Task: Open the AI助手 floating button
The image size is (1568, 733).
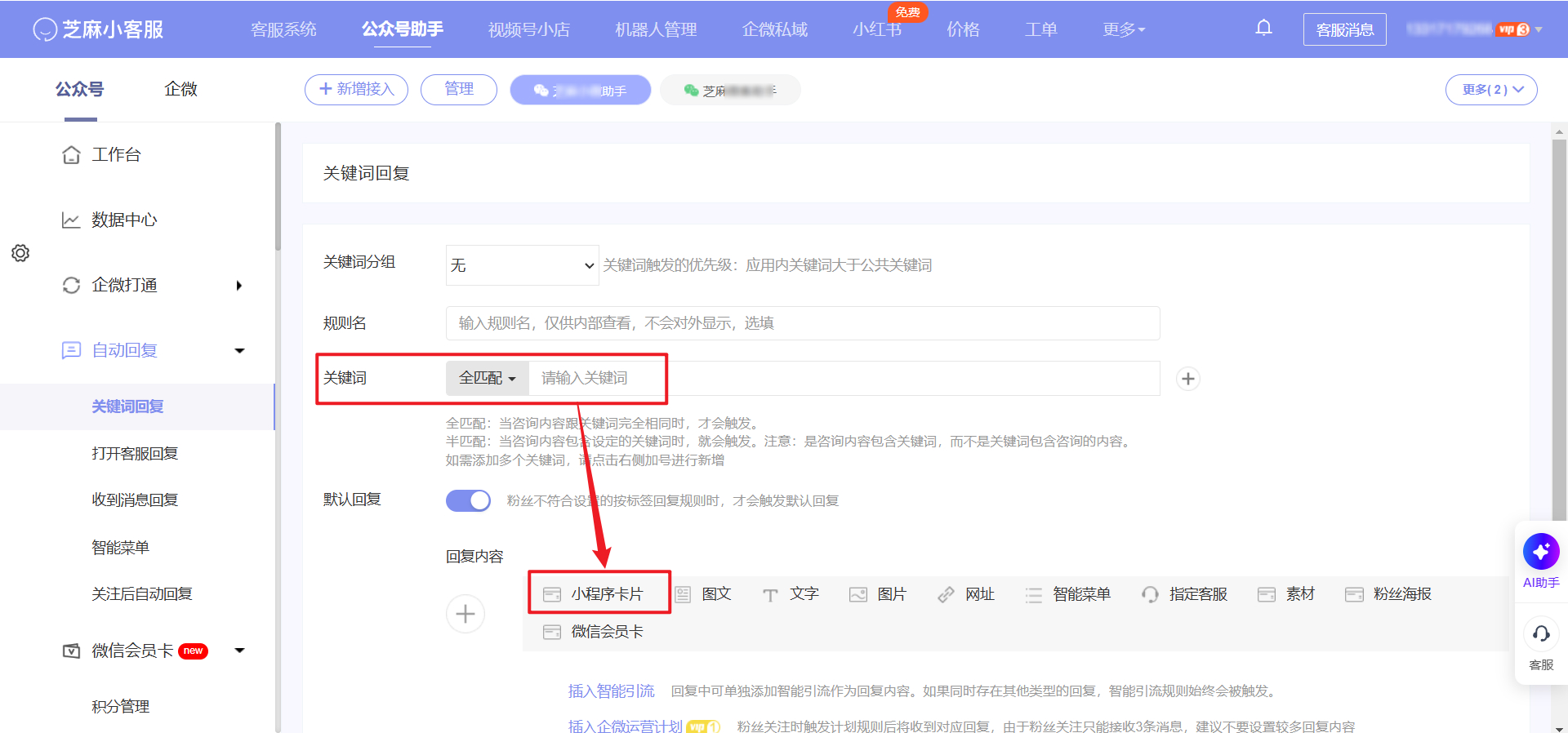Action: (x=1541, y=561)
